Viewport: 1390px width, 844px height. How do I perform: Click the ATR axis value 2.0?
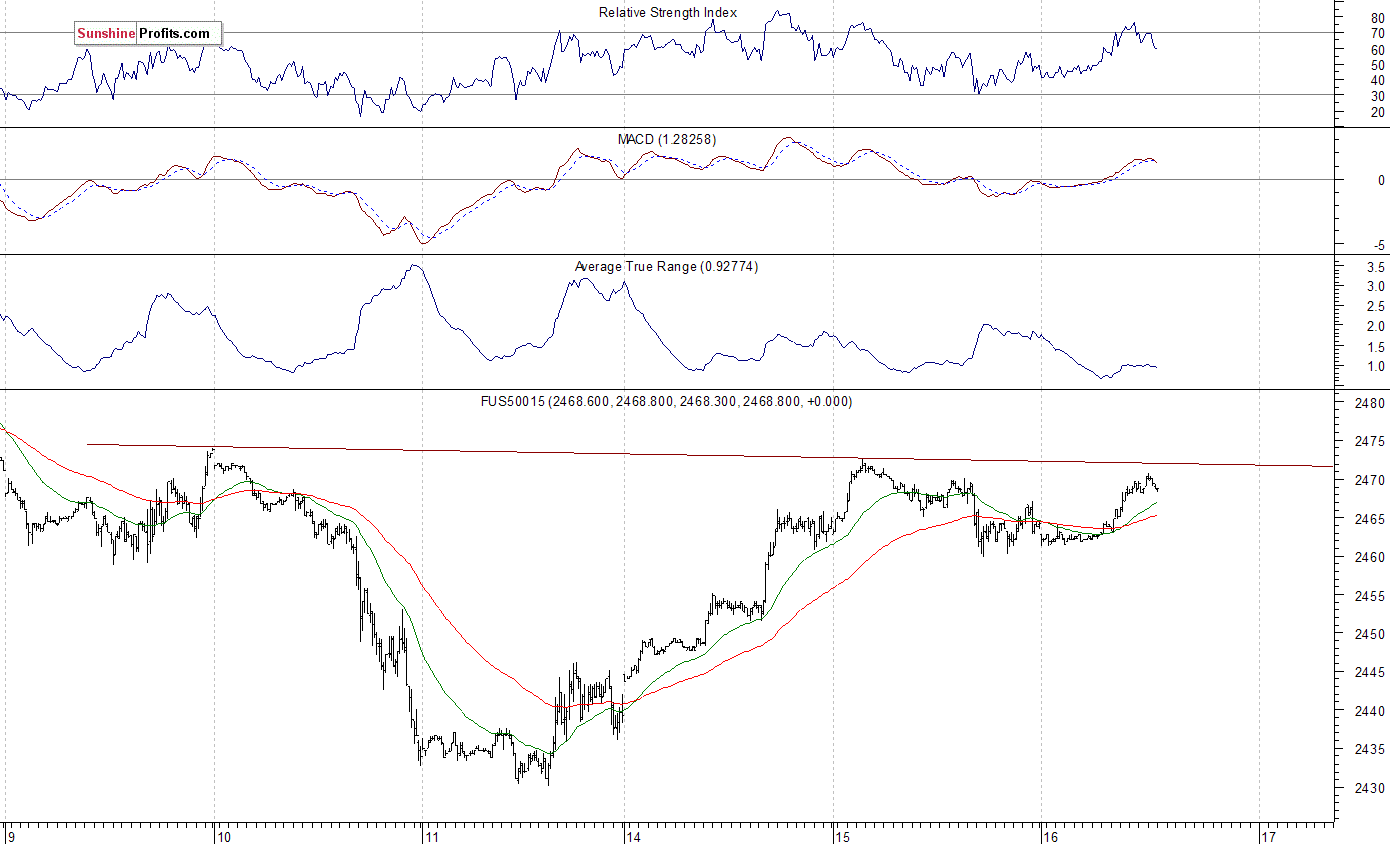click(1375, 327)
